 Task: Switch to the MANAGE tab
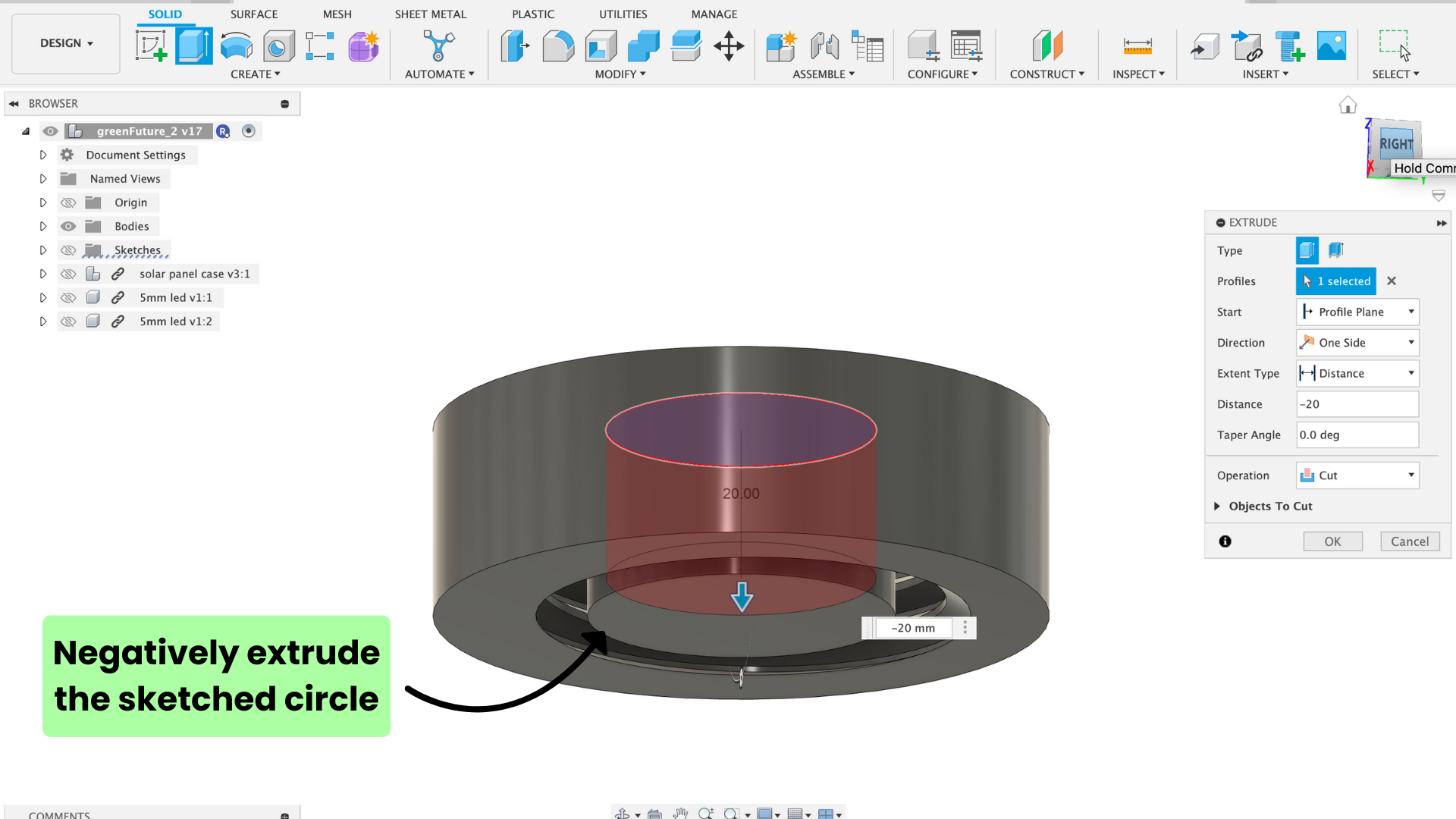[x=714, y=14]
